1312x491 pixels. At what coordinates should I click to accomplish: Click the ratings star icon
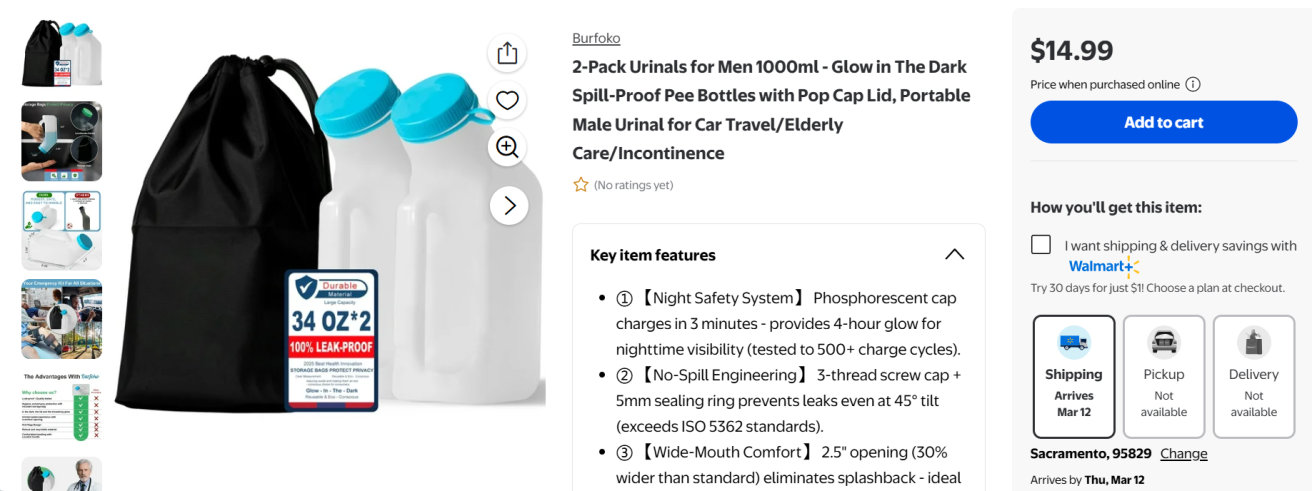coord(581,185)
